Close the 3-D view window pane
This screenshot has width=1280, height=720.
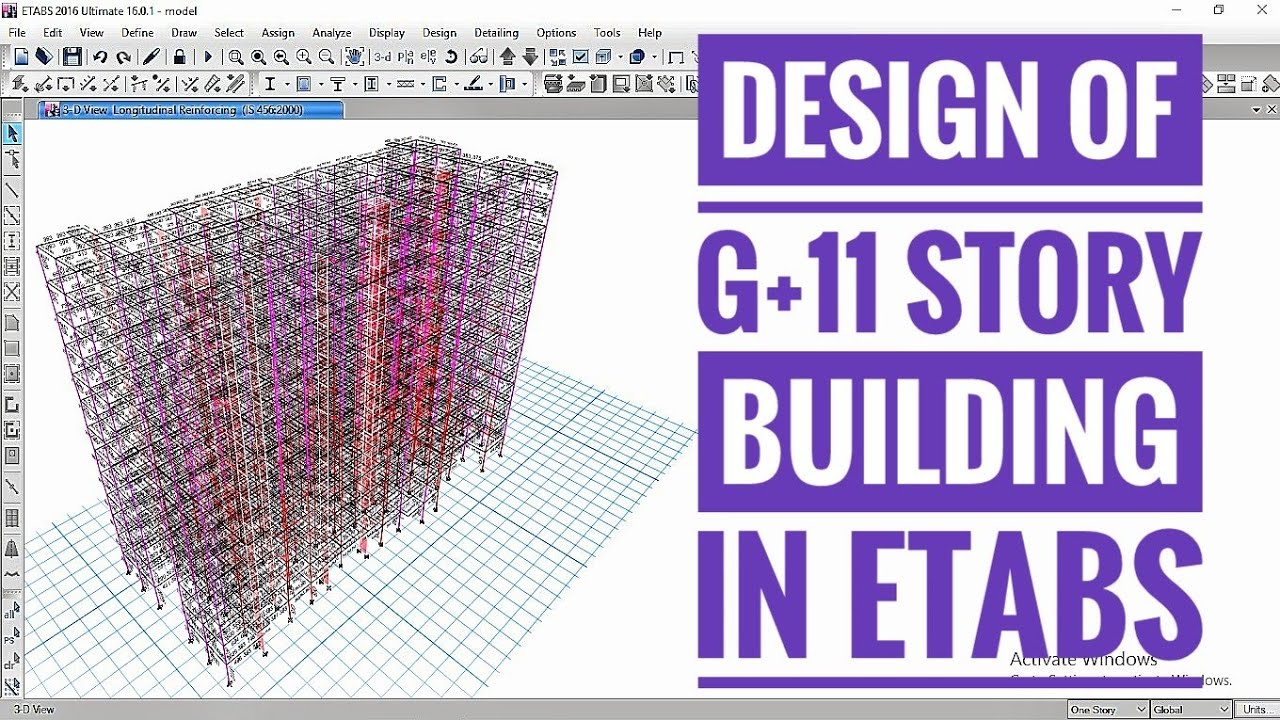(x=1272, y=110)
